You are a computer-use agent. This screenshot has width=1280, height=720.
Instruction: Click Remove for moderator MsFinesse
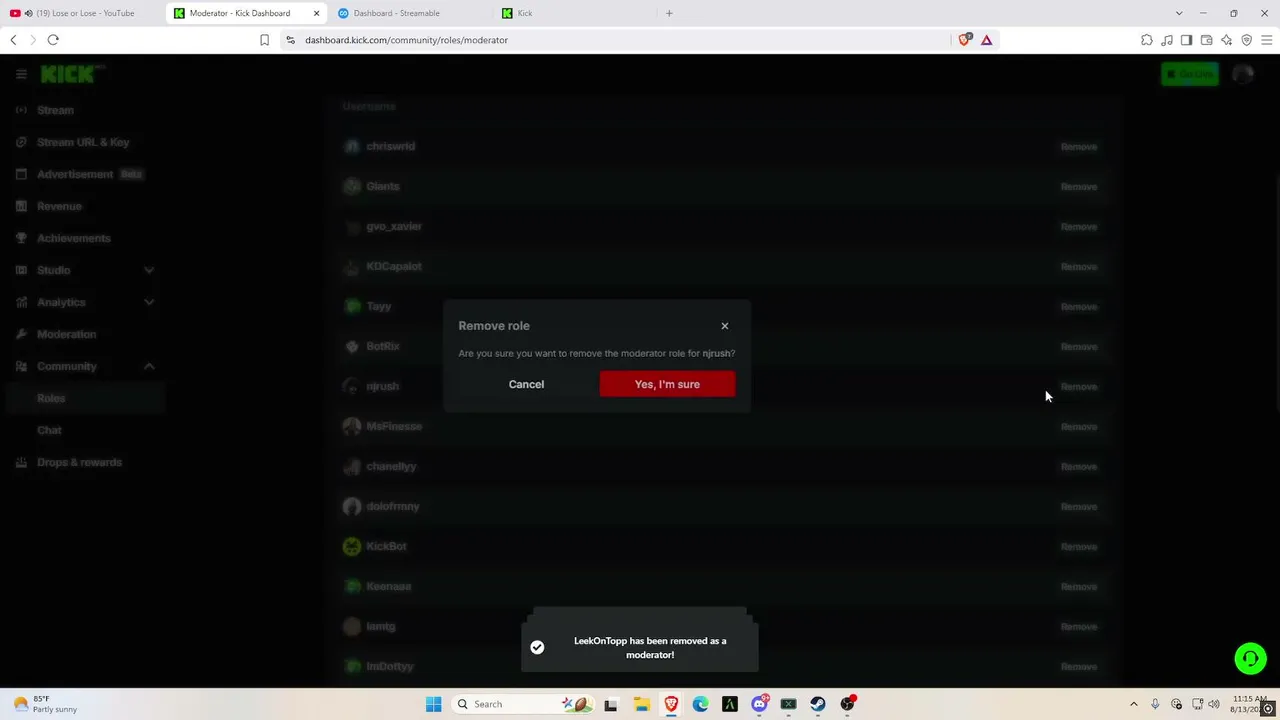[x=1079, y=427]
